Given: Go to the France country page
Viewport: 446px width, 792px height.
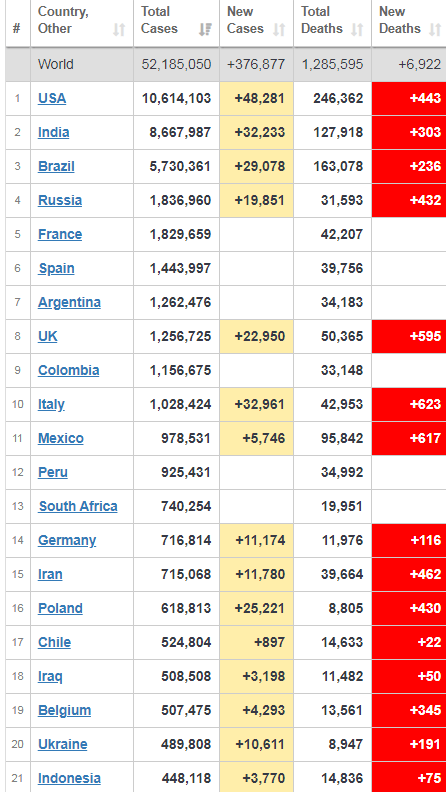Looking at the screenshot, I should (x=60, y=234).
